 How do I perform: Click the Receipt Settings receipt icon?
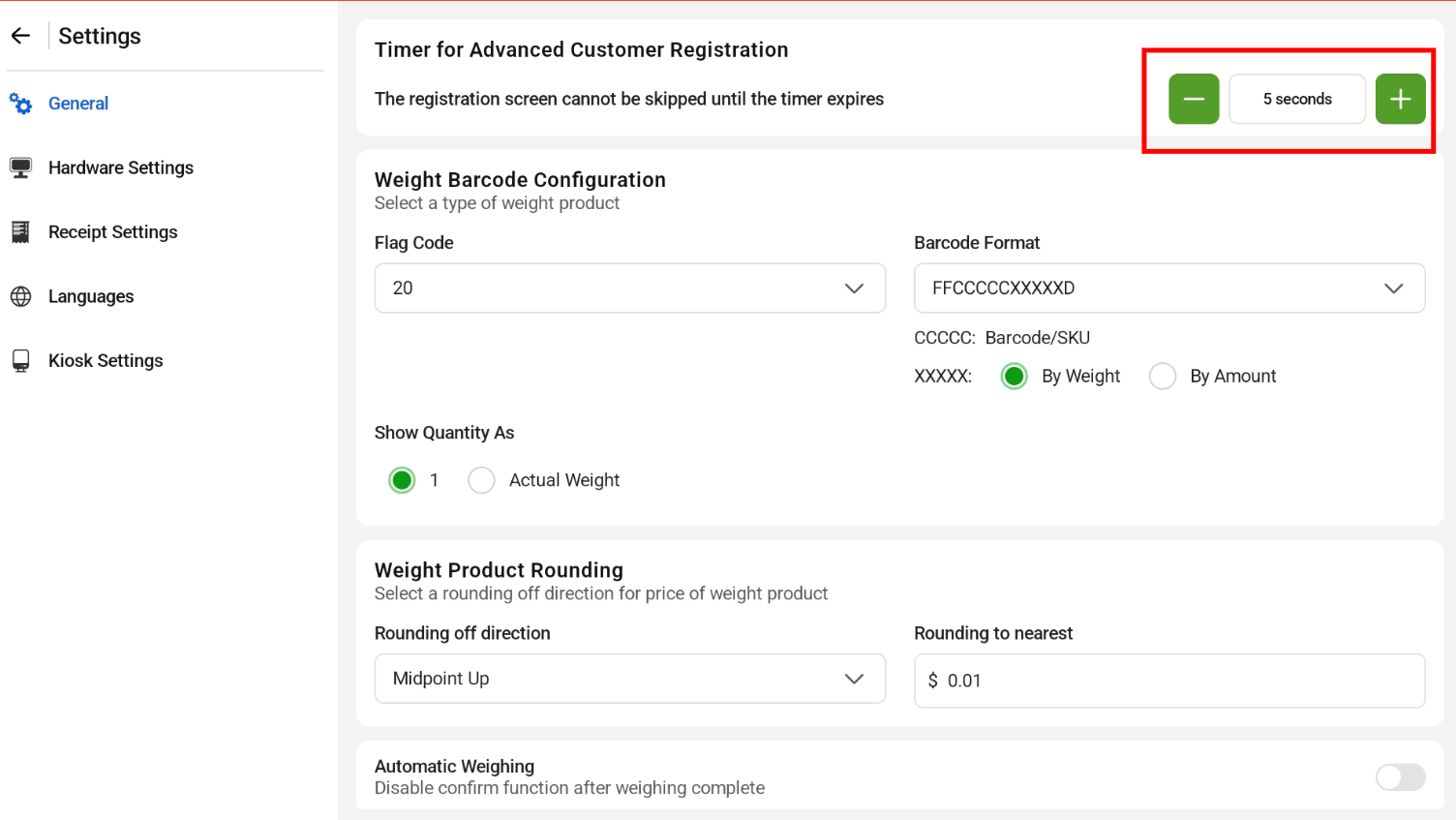tap(20, 232)
